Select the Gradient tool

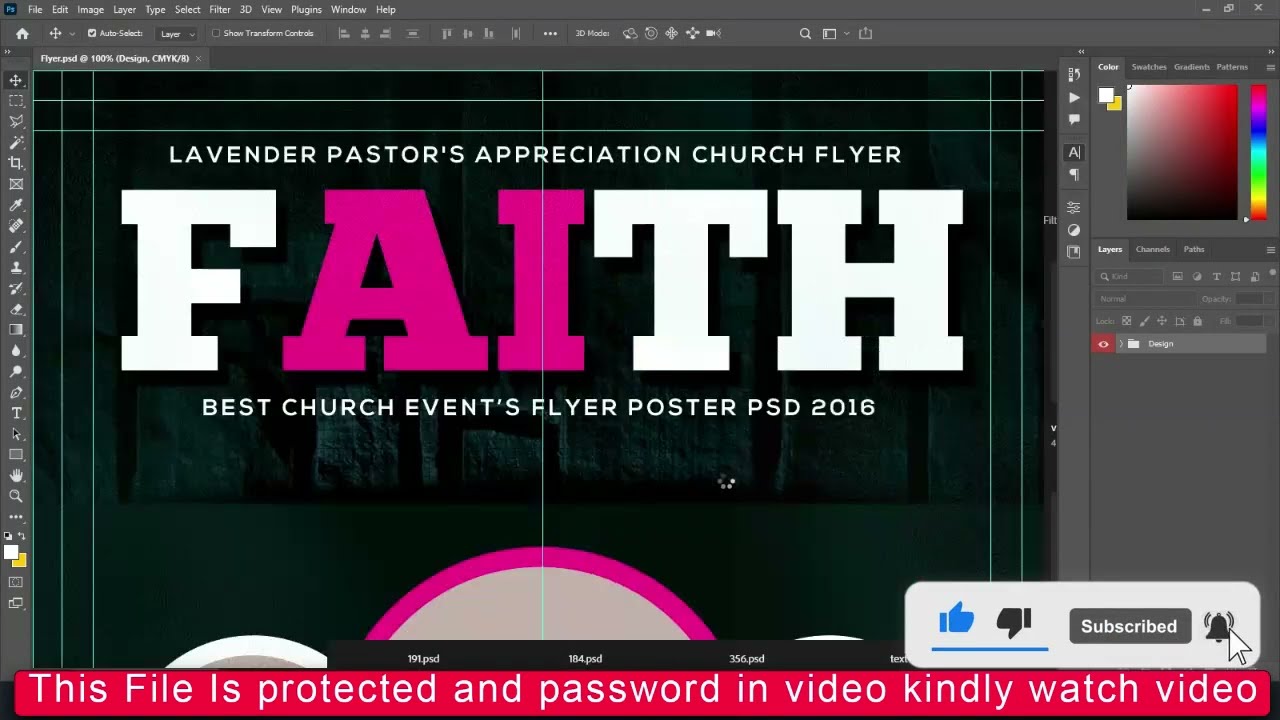[16, 330]
